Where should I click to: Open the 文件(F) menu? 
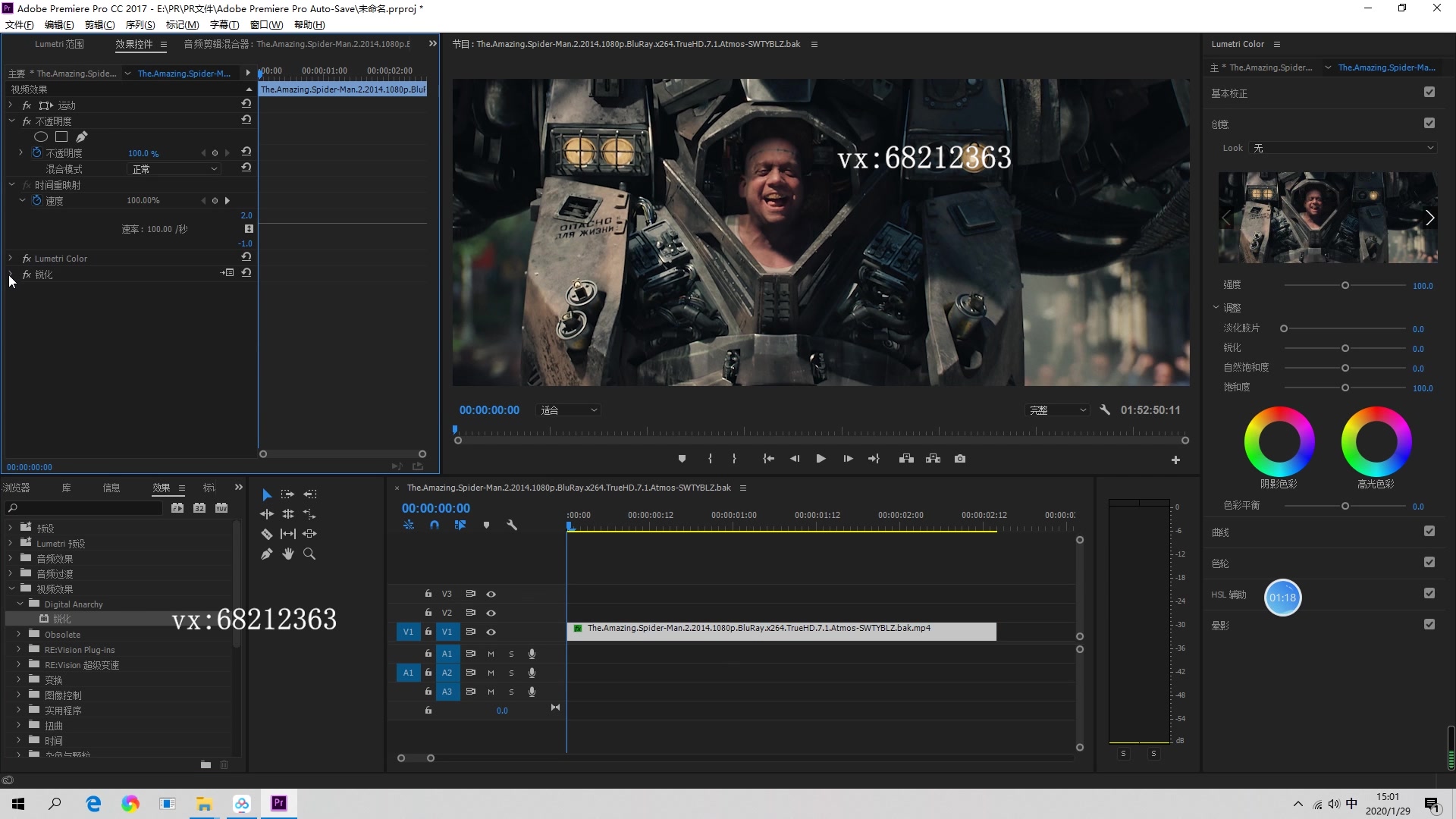click(20, 25)
